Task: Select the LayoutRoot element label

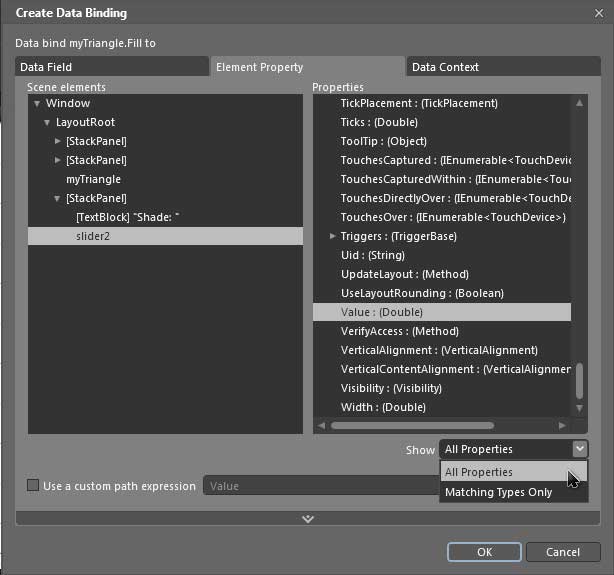Action: (x=85, y=122)
